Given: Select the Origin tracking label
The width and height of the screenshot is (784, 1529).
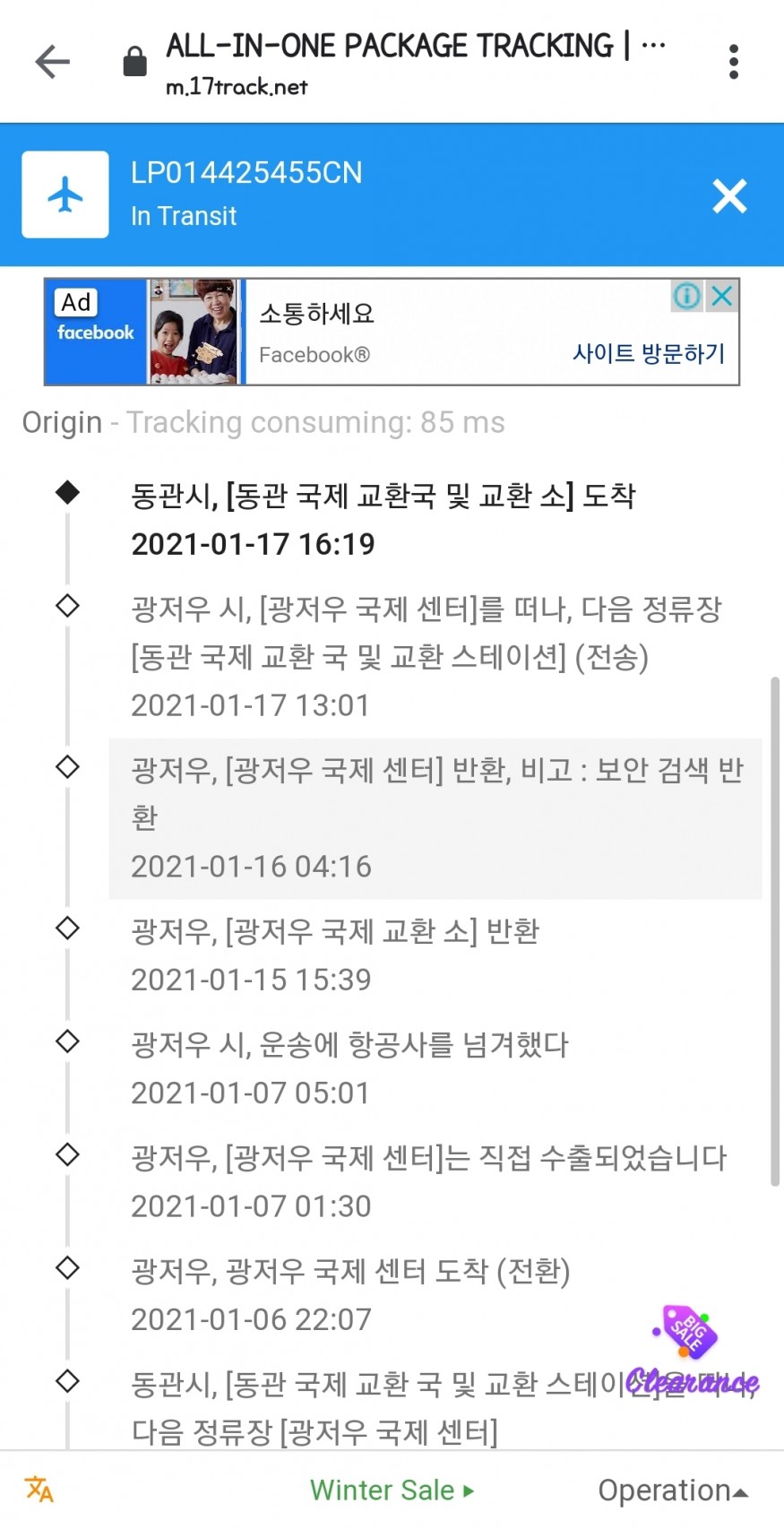Looking at the screenshot, I should click(62, 422).
